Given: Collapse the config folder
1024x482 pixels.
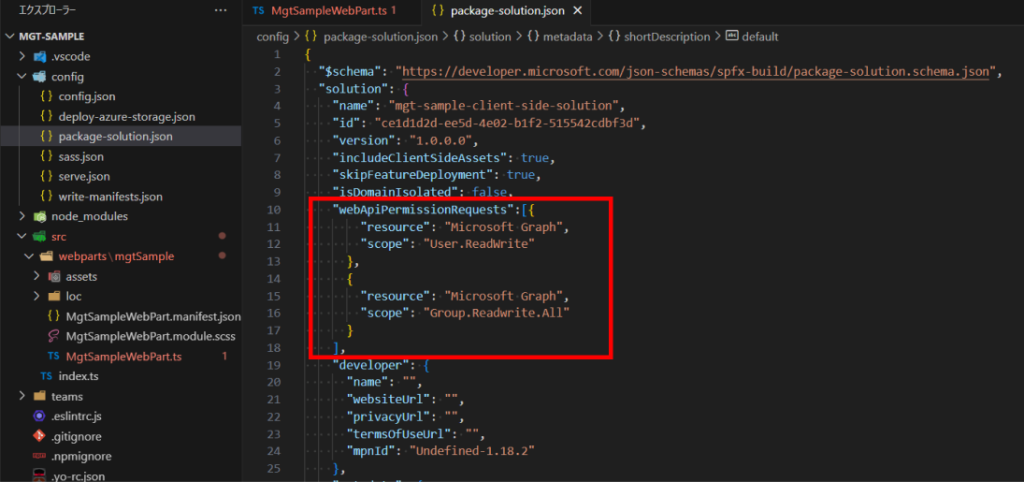Looking at the screenshot, I should coord(23,76).
